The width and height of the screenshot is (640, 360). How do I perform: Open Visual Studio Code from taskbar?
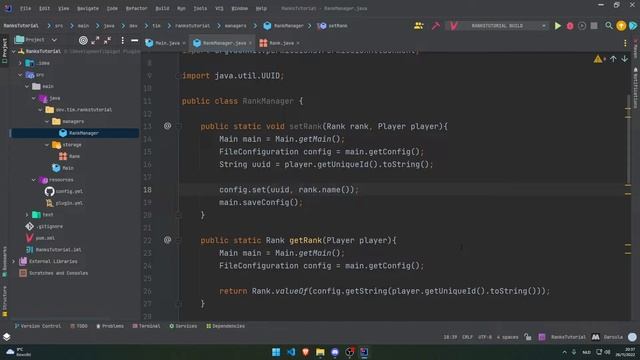coord(291,352)
